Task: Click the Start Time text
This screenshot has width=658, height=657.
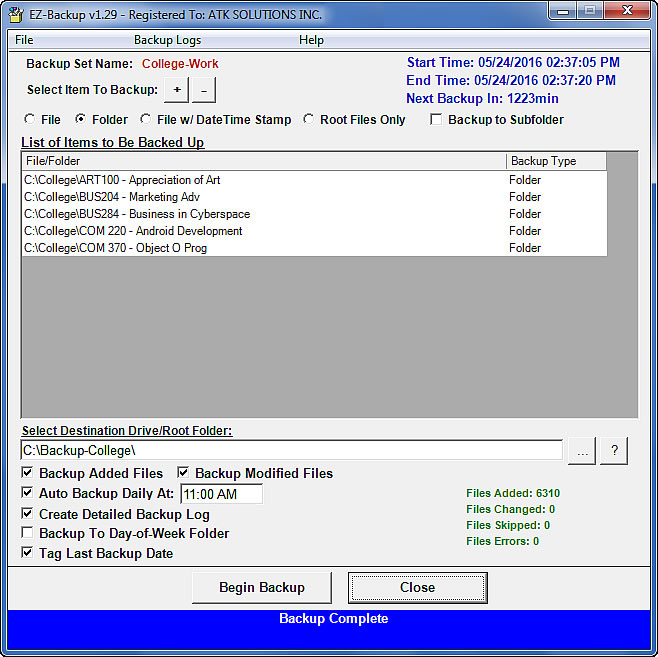Action: pos(513,63)
